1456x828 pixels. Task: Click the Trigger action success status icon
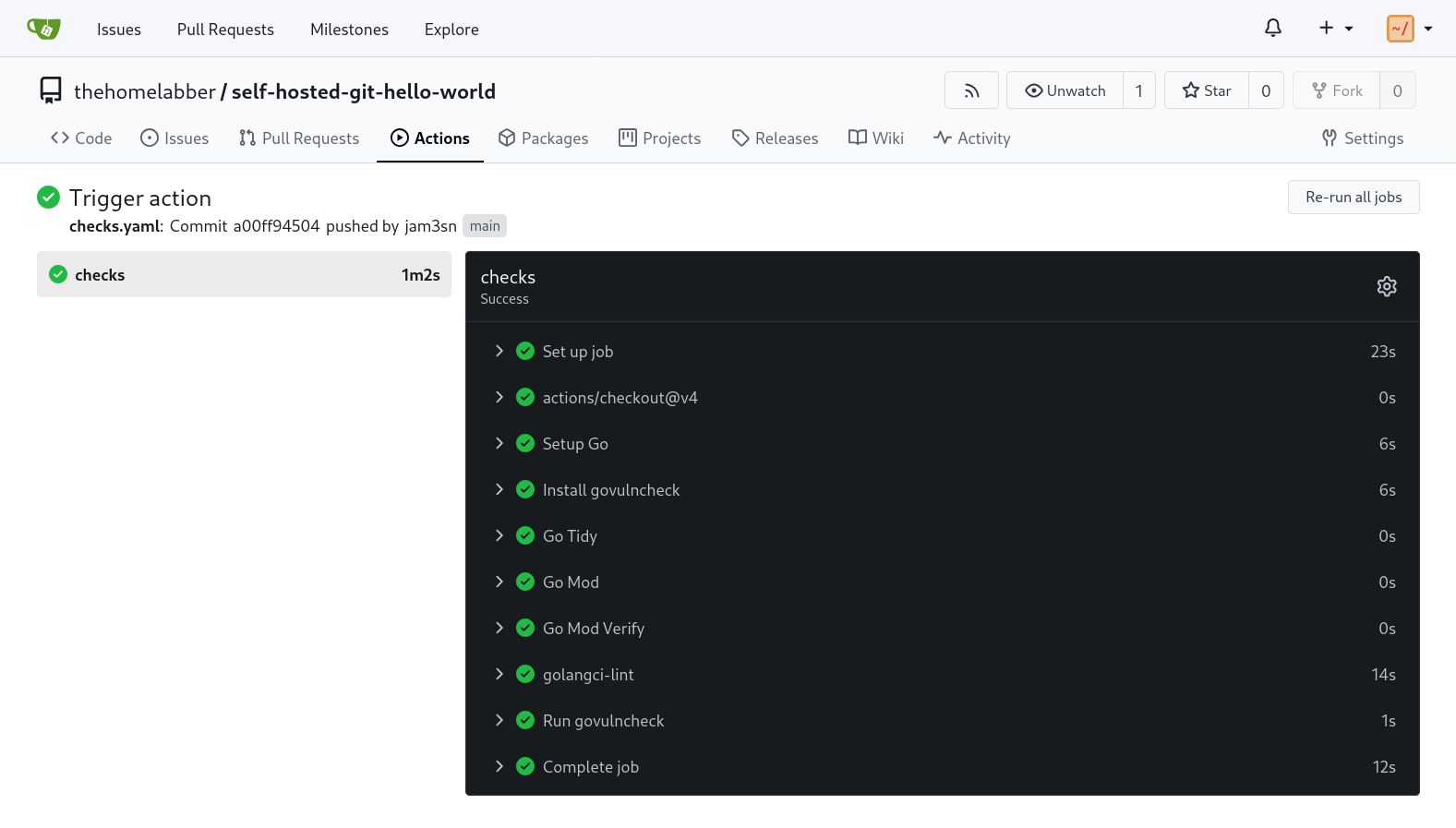48,197
